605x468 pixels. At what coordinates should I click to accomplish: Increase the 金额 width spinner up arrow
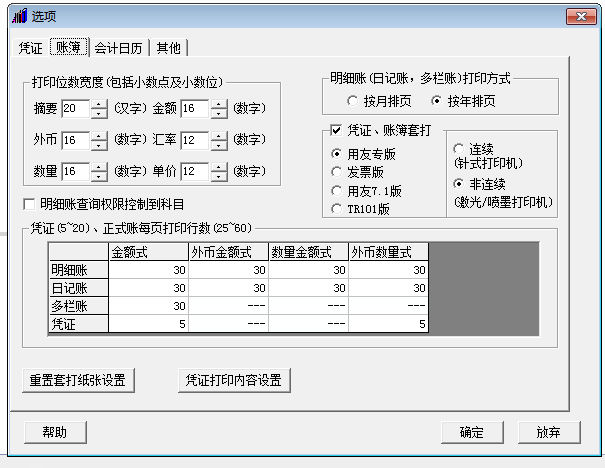pos(219,104)
